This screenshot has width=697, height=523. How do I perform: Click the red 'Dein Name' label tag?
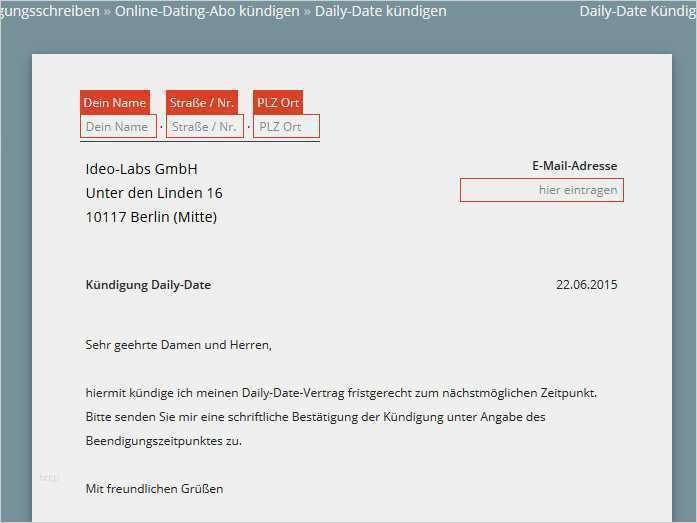point(114,102)
